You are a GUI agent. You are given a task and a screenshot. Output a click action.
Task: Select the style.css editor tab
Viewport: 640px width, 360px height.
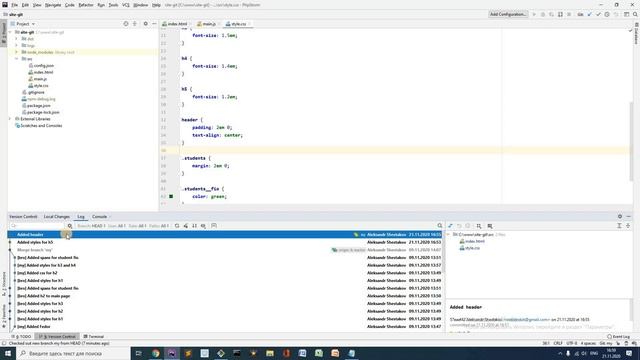tap(238, 24)
